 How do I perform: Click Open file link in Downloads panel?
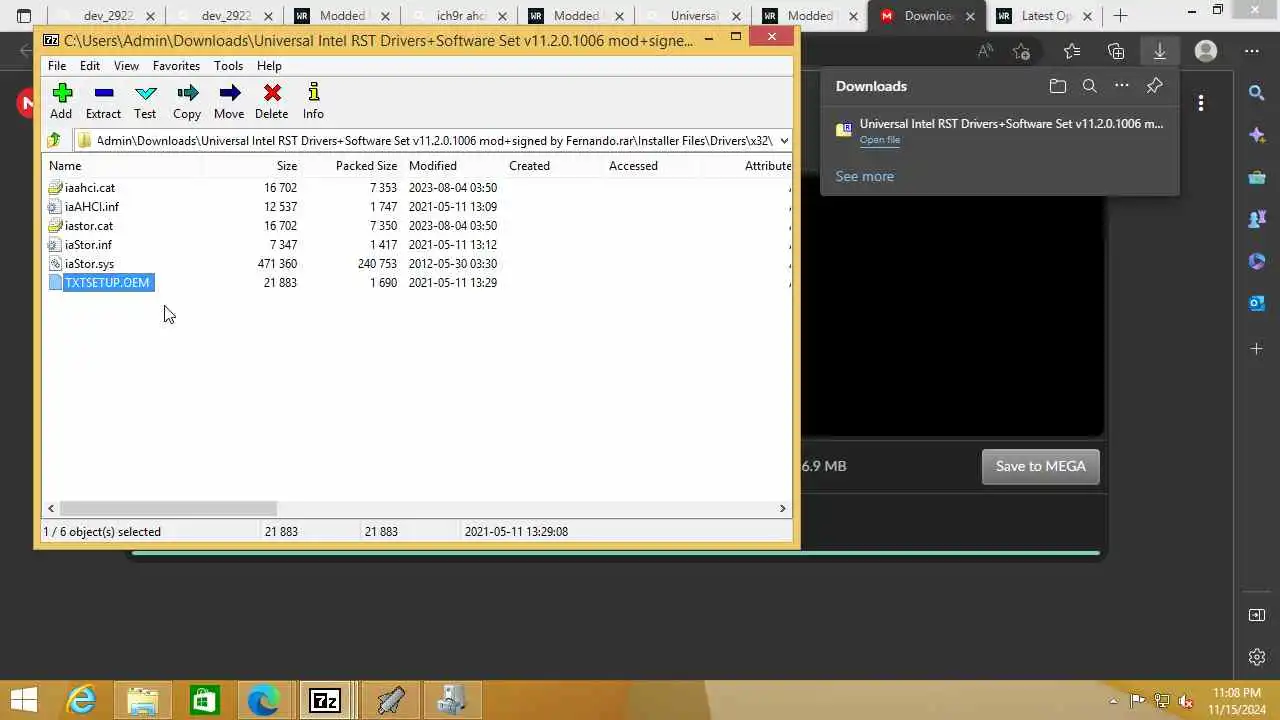coord(880,140)
